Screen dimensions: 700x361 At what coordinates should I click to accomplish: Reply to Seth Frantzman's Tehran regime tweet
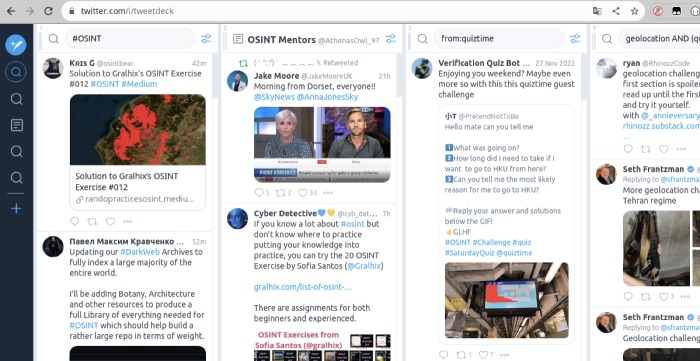[628, 296]
